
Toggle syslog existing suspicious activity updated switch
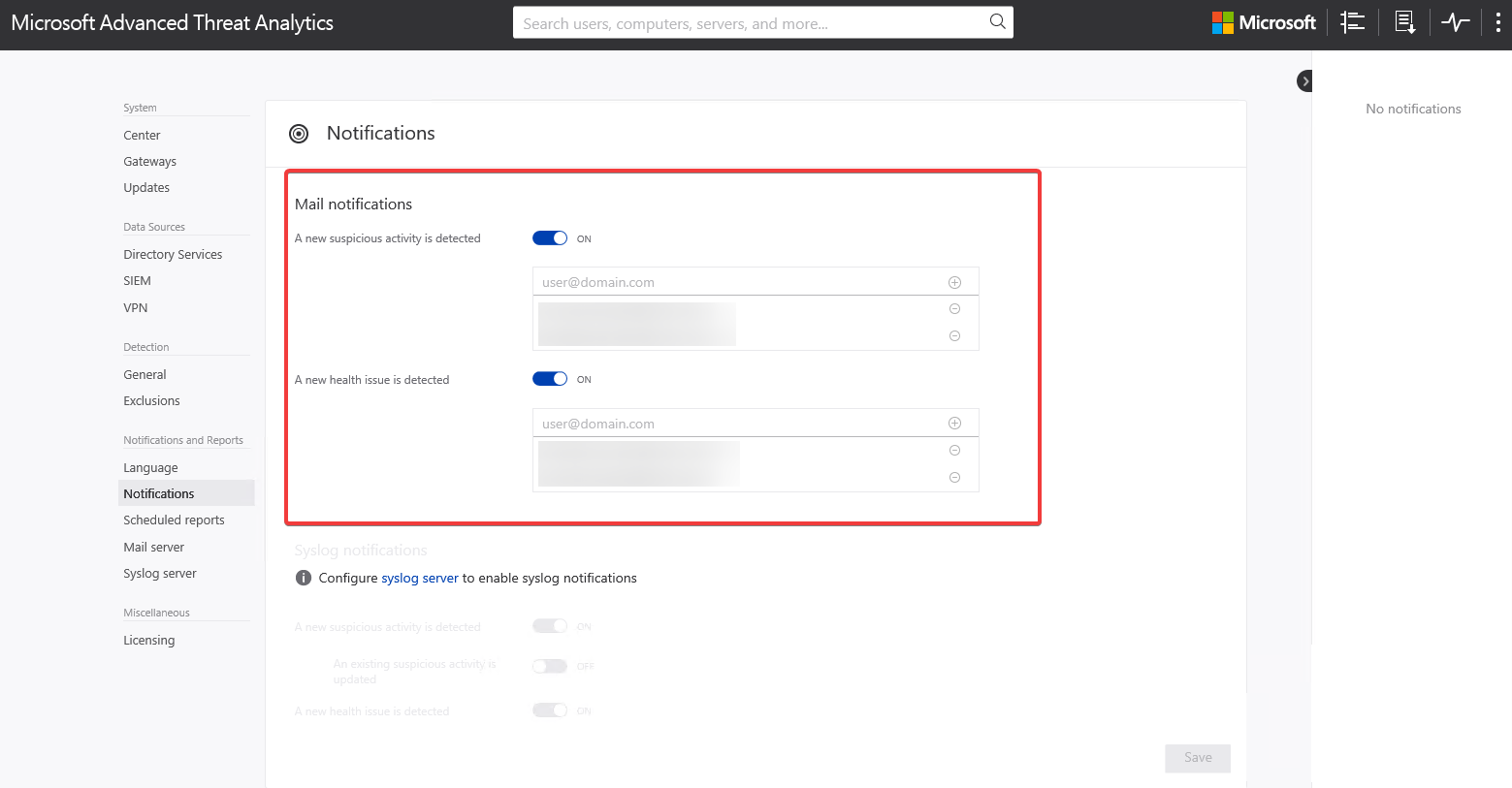550,666
